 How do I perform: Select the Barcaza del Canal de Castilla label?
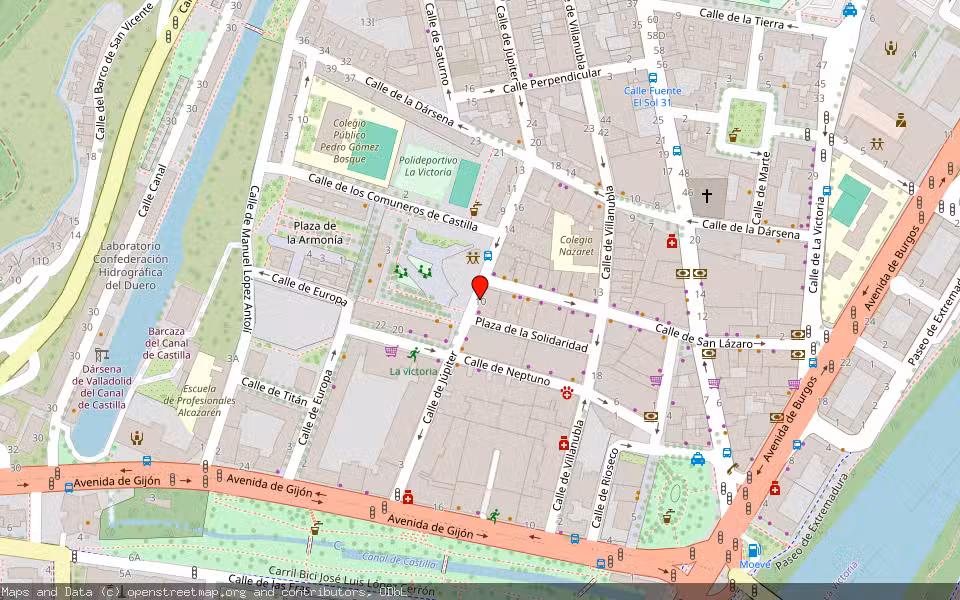click(x=166, y=343)
